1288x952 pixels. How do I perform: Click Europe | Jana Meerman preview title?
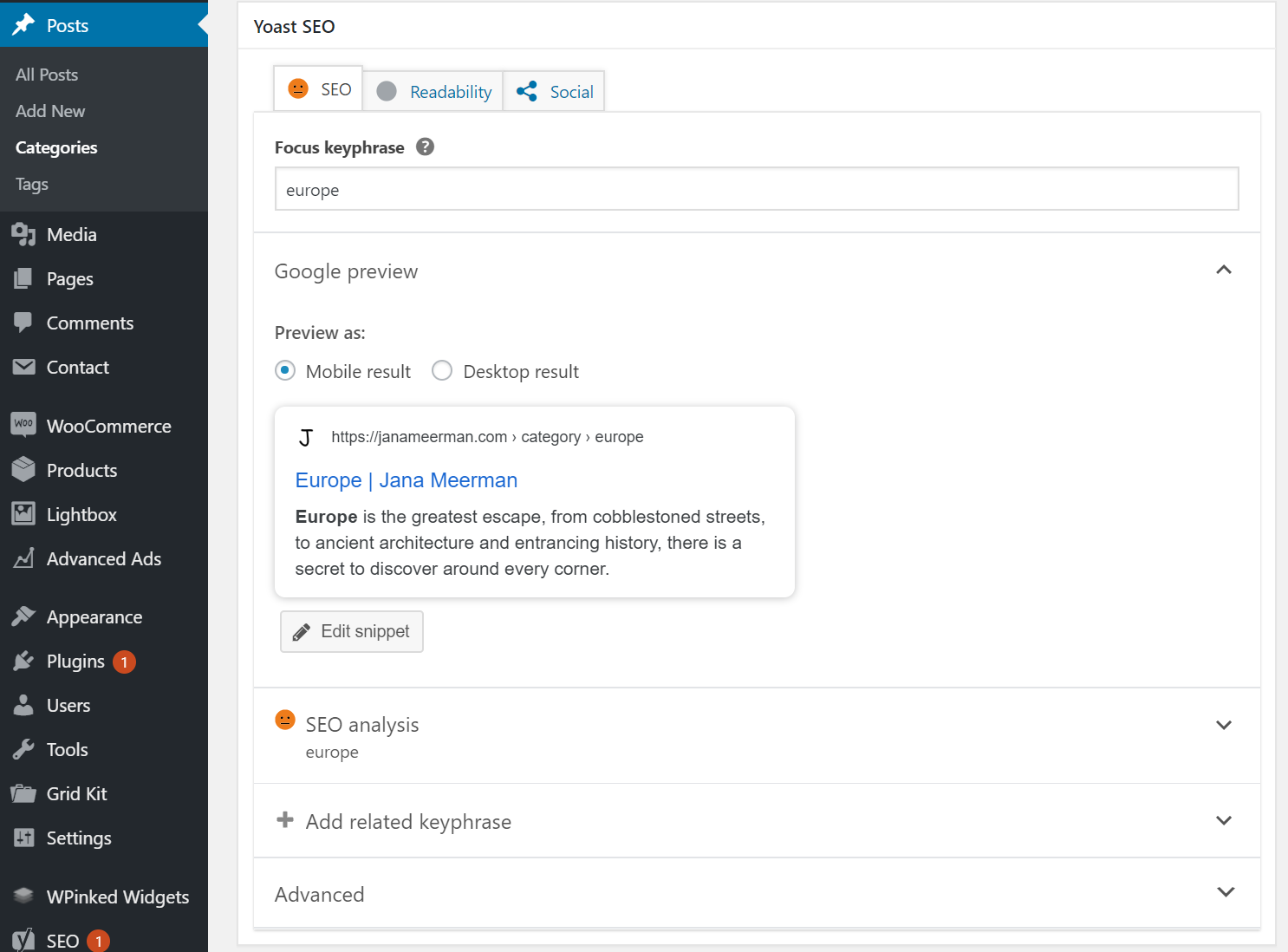pos(407,480)
